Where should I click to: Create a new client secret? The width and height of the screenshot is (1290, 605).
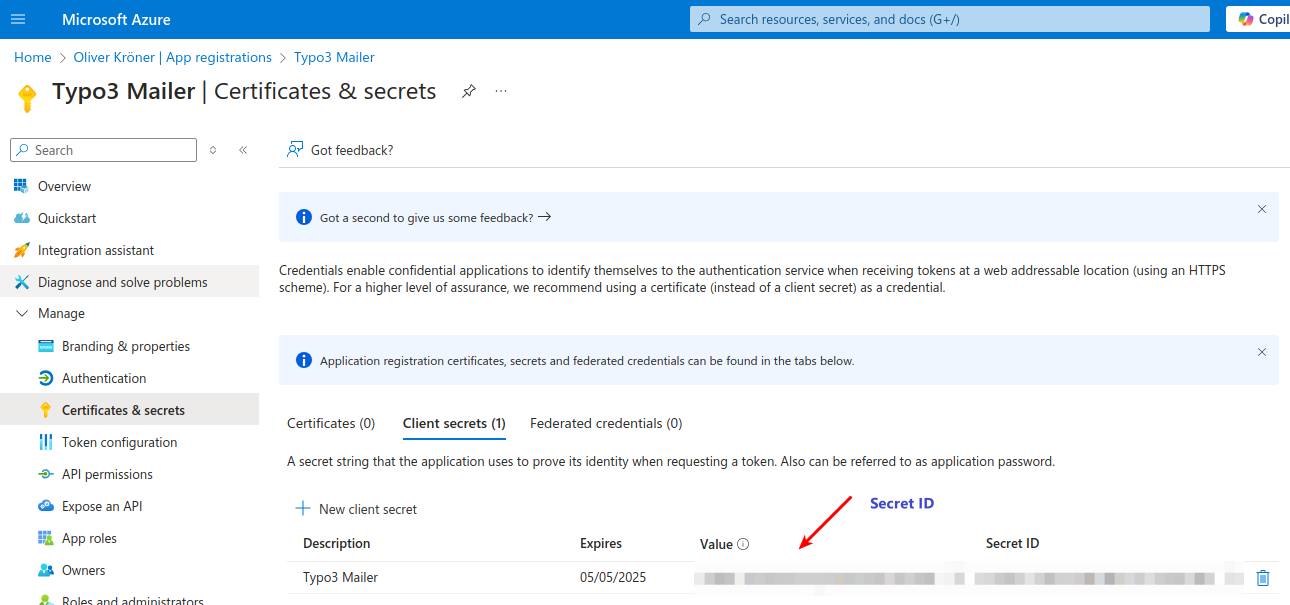356,508
